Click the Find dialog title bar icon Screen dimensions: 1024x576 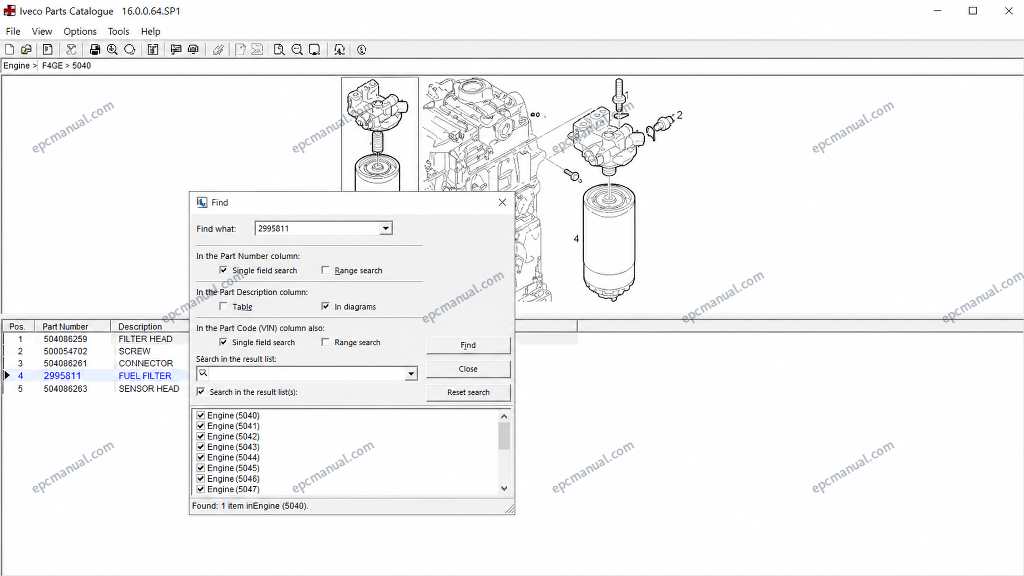click(x=202, y=202)
